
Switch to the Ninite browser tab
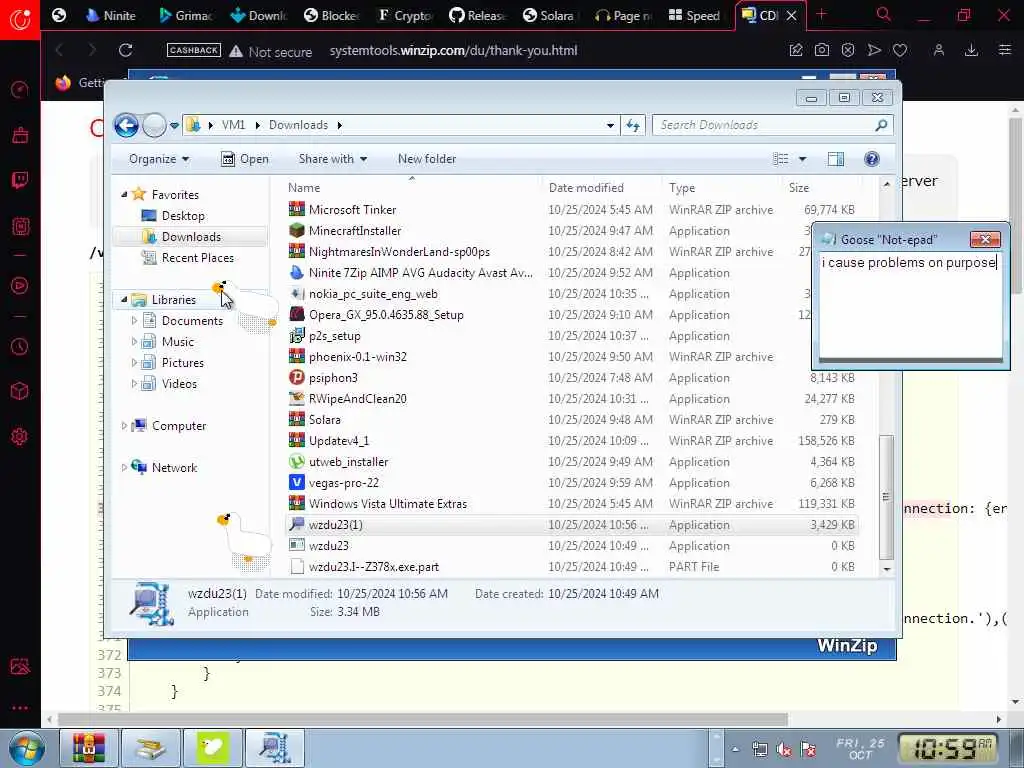pyautogui.click(x=111, y=15)
